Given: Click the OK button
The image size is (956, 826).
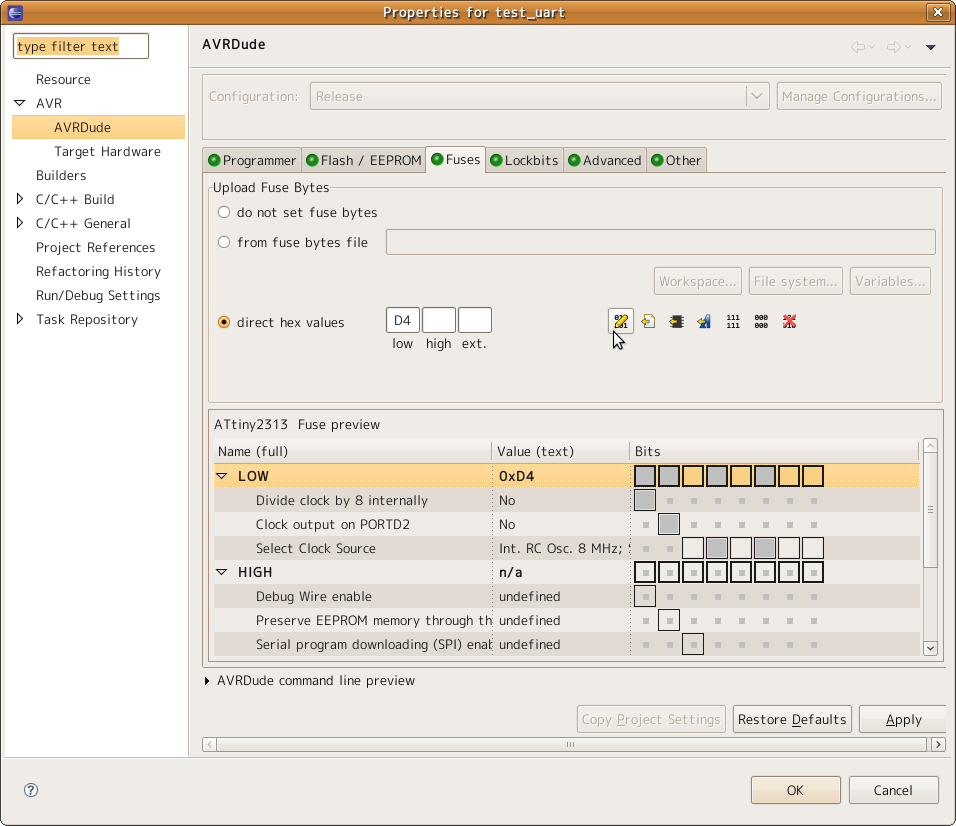Looking at the screenshot, I should 796,790.
